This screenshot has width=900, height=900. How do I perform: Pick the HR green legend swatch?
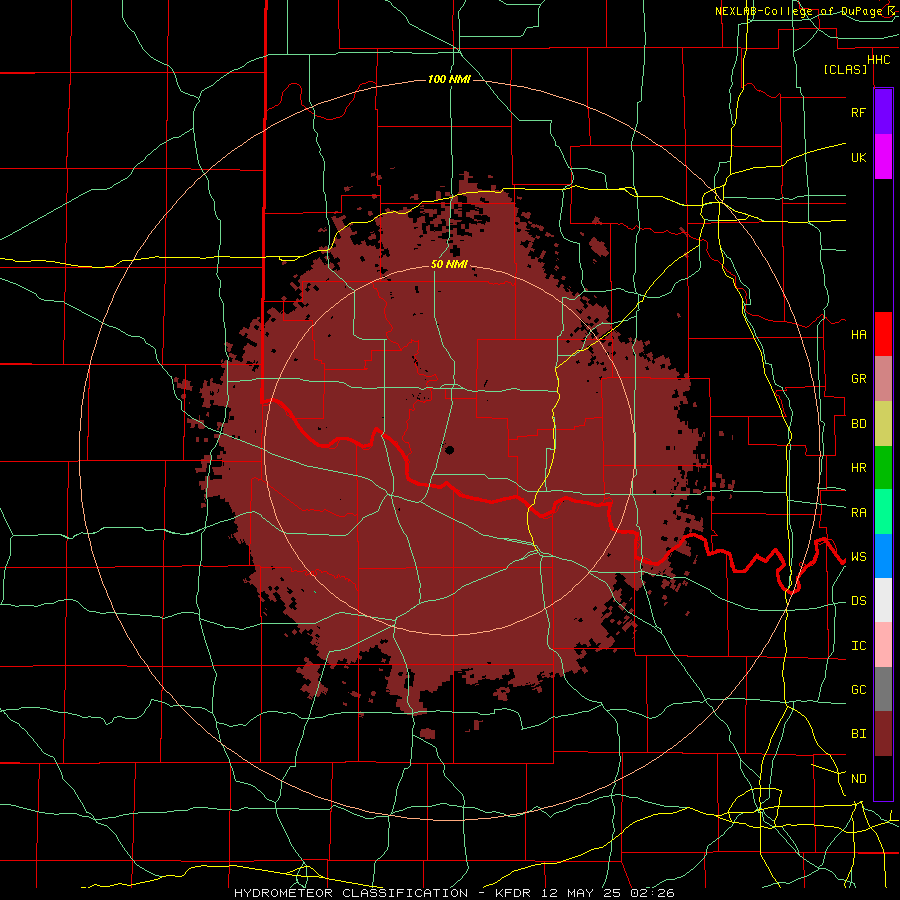click(x=883, y=467)
